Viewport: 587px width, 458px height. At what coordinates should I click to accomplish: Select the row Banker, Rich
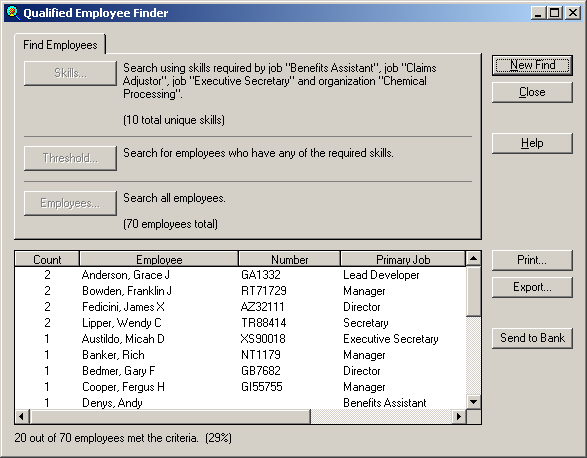click(x=240, y=355)
